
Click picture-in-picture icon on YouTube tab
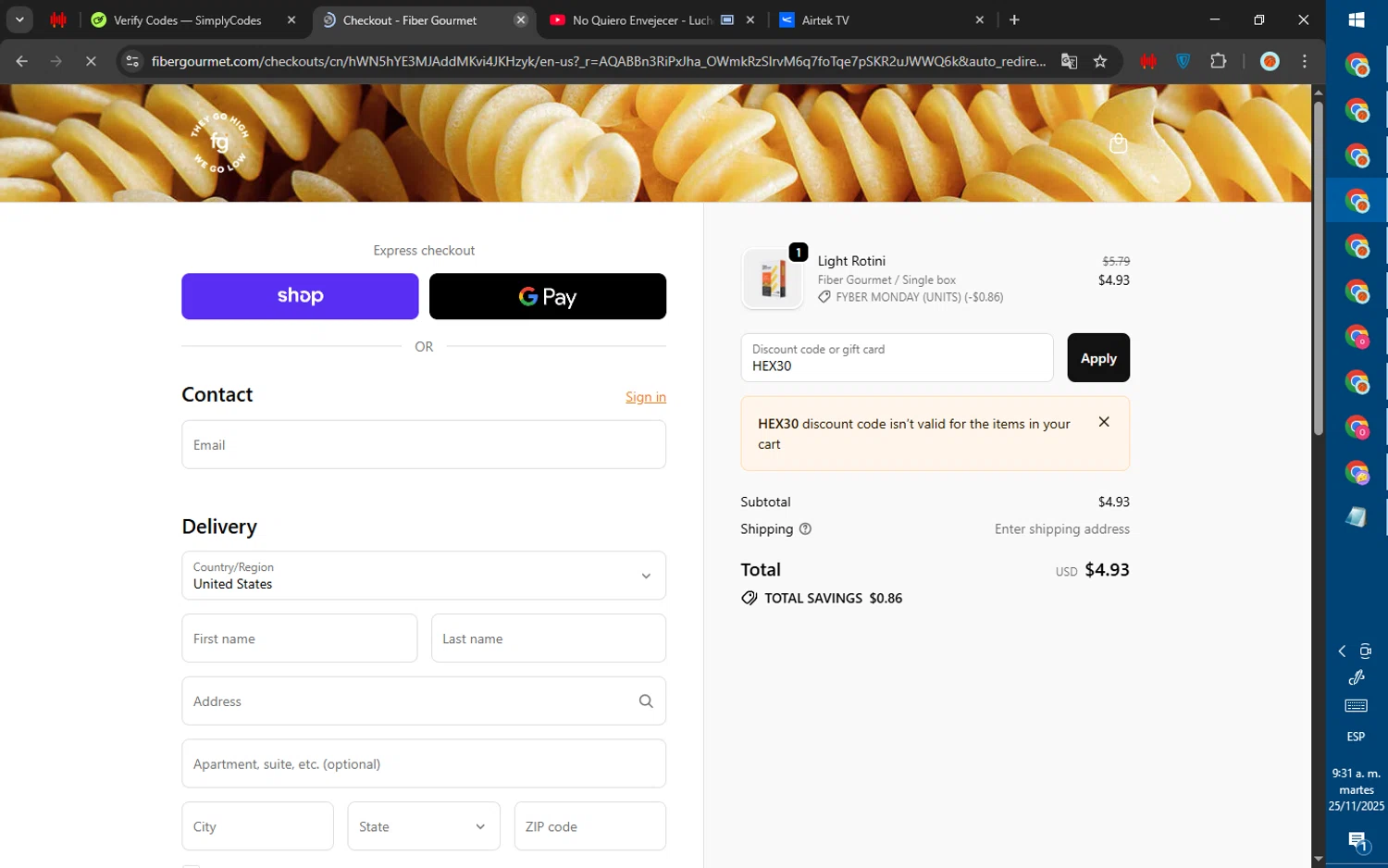coord(727,19)
